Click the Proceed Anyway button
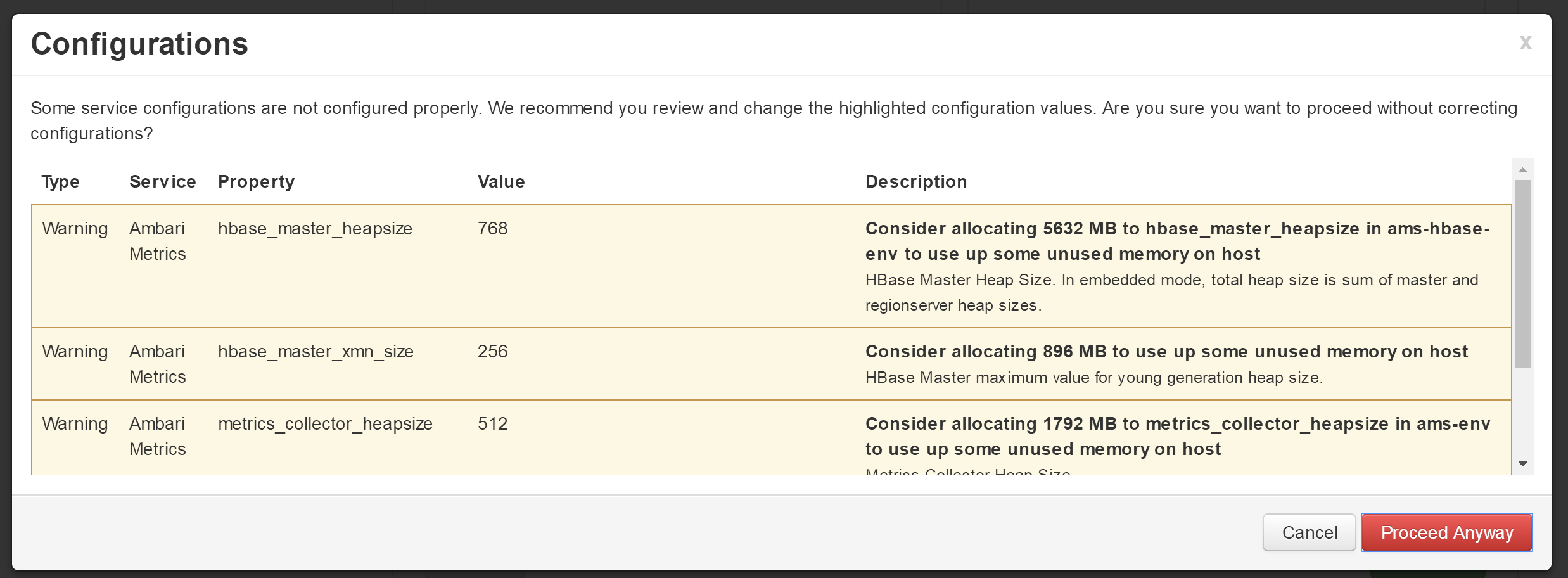The image size is (1568, 578). point(1447,532)
